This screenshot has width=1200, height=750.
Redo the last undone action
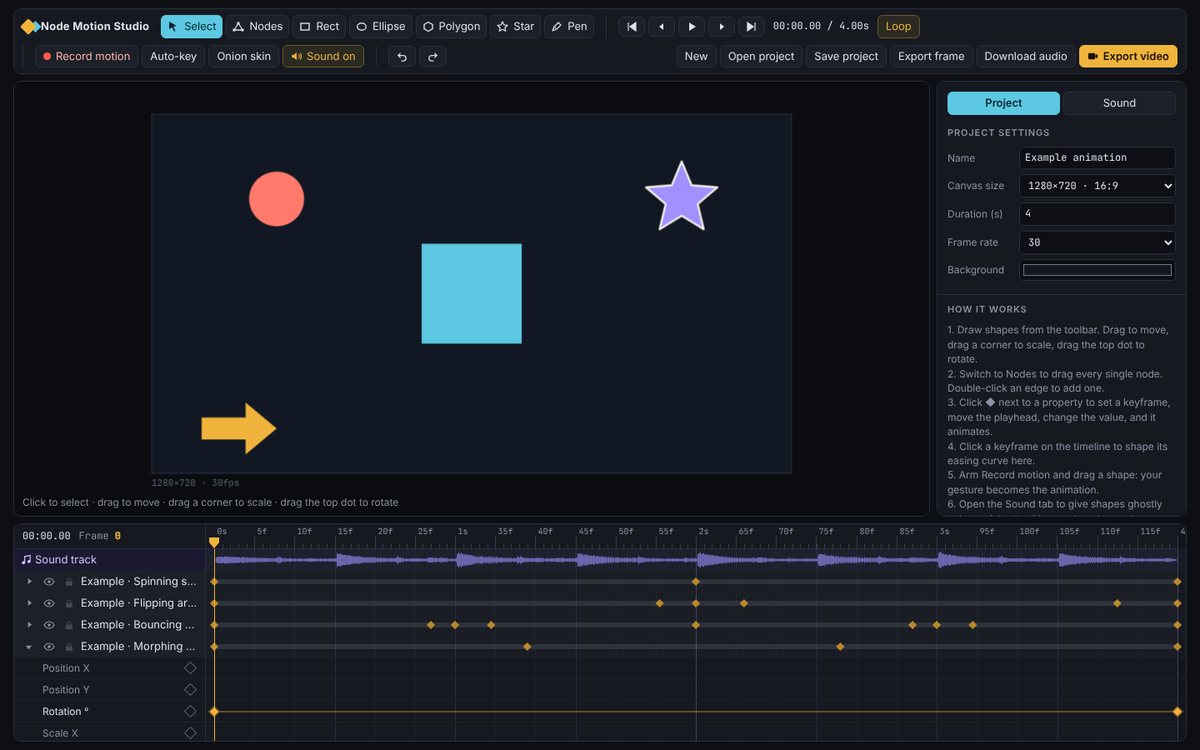pyautogui.click(x=433, y=56)
